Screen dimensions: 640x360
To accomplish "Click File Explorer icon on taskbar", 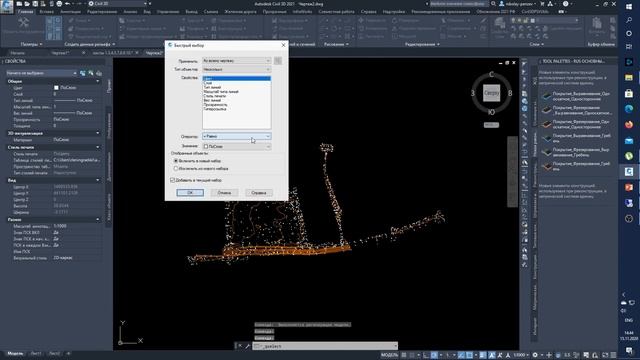I will click(629, 77).
